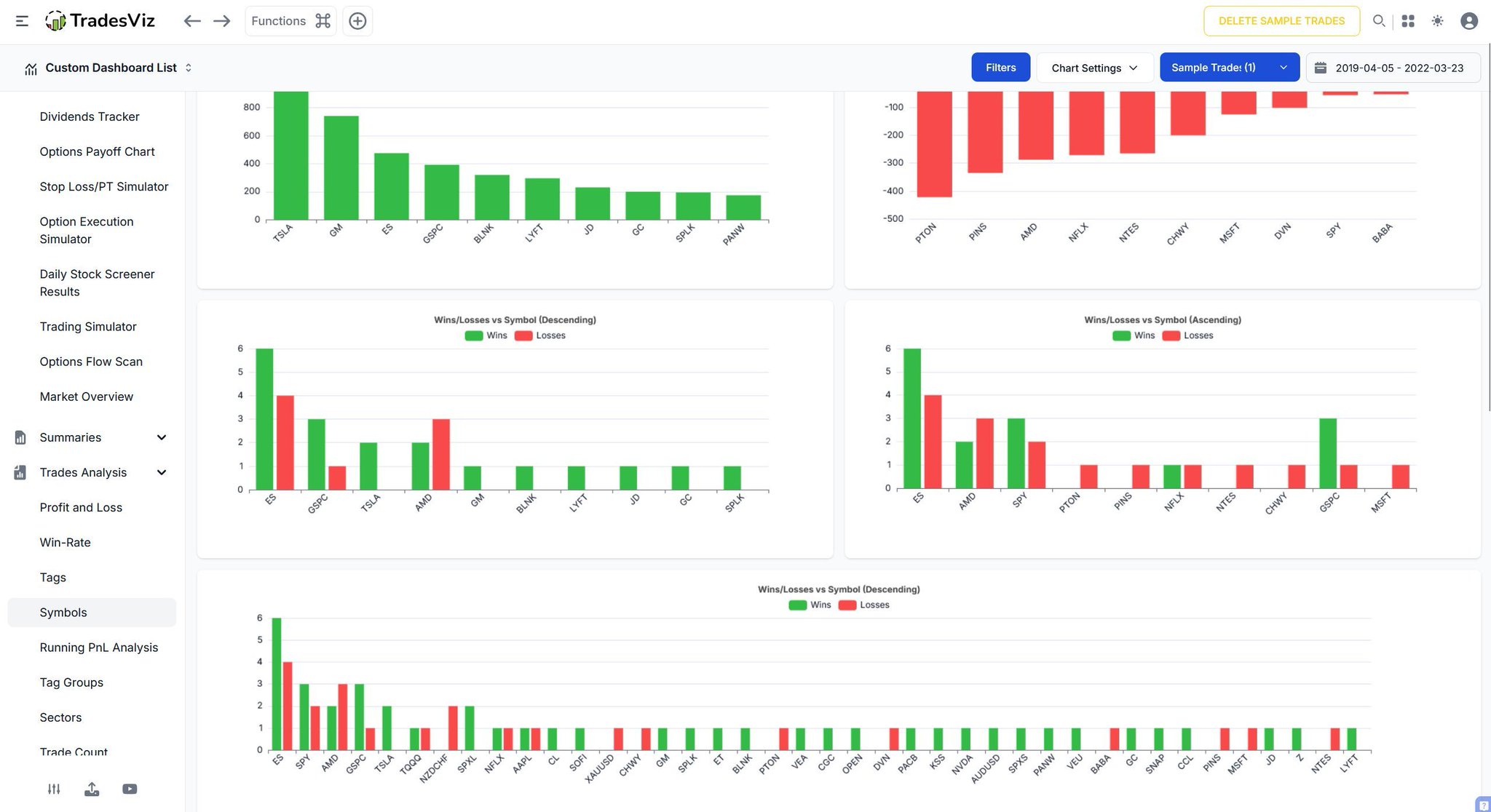Go back with the left arrow
This screenshot has height=812, width=1491.
[x=192, y=21]
